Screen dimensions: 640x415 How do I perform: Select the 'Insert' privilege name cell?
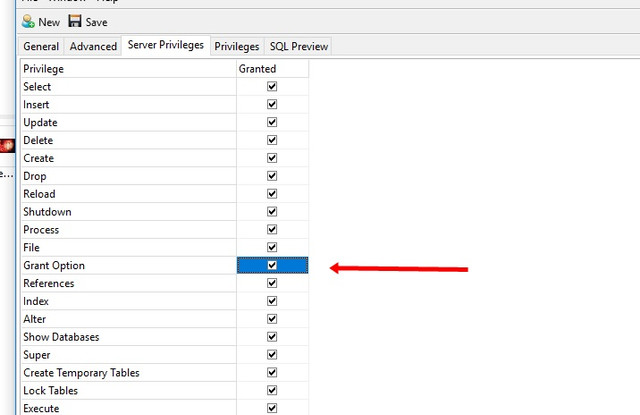coord(128,104)
